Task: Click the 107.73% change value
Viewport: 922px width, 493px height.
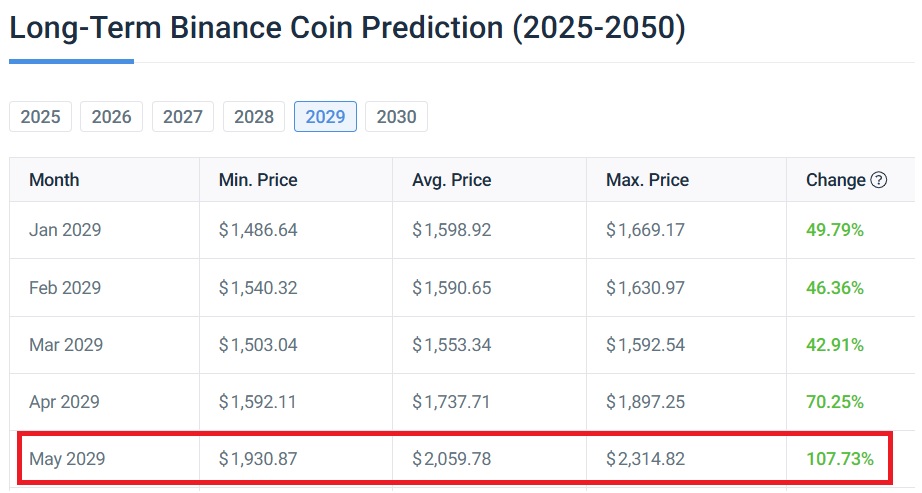Action: tap(840, 460)
